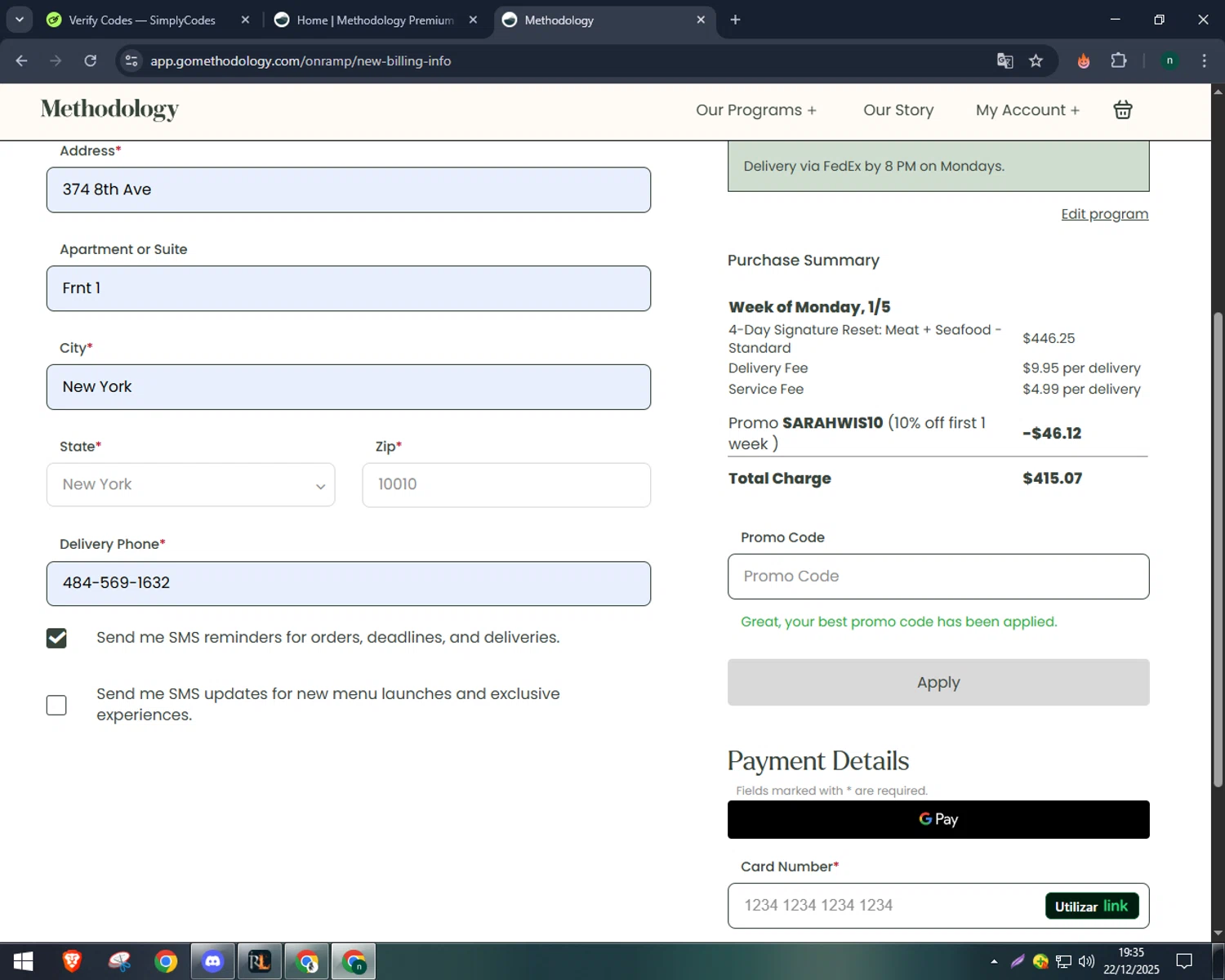Enable SMS updates for new menu launches
The height and width of the screenshot is (980, 1225).
56,705
